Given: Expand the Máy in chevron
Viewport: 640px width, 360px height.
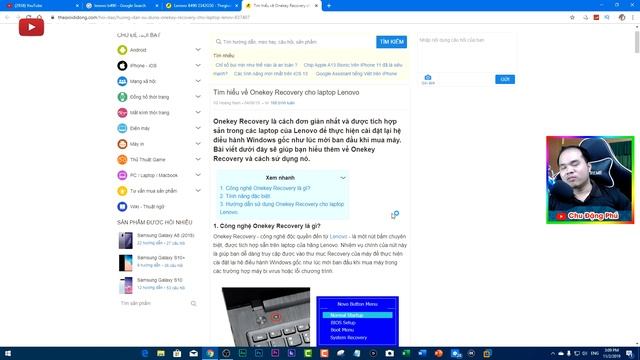Looking at the screenshot, I should pos(198,144).
